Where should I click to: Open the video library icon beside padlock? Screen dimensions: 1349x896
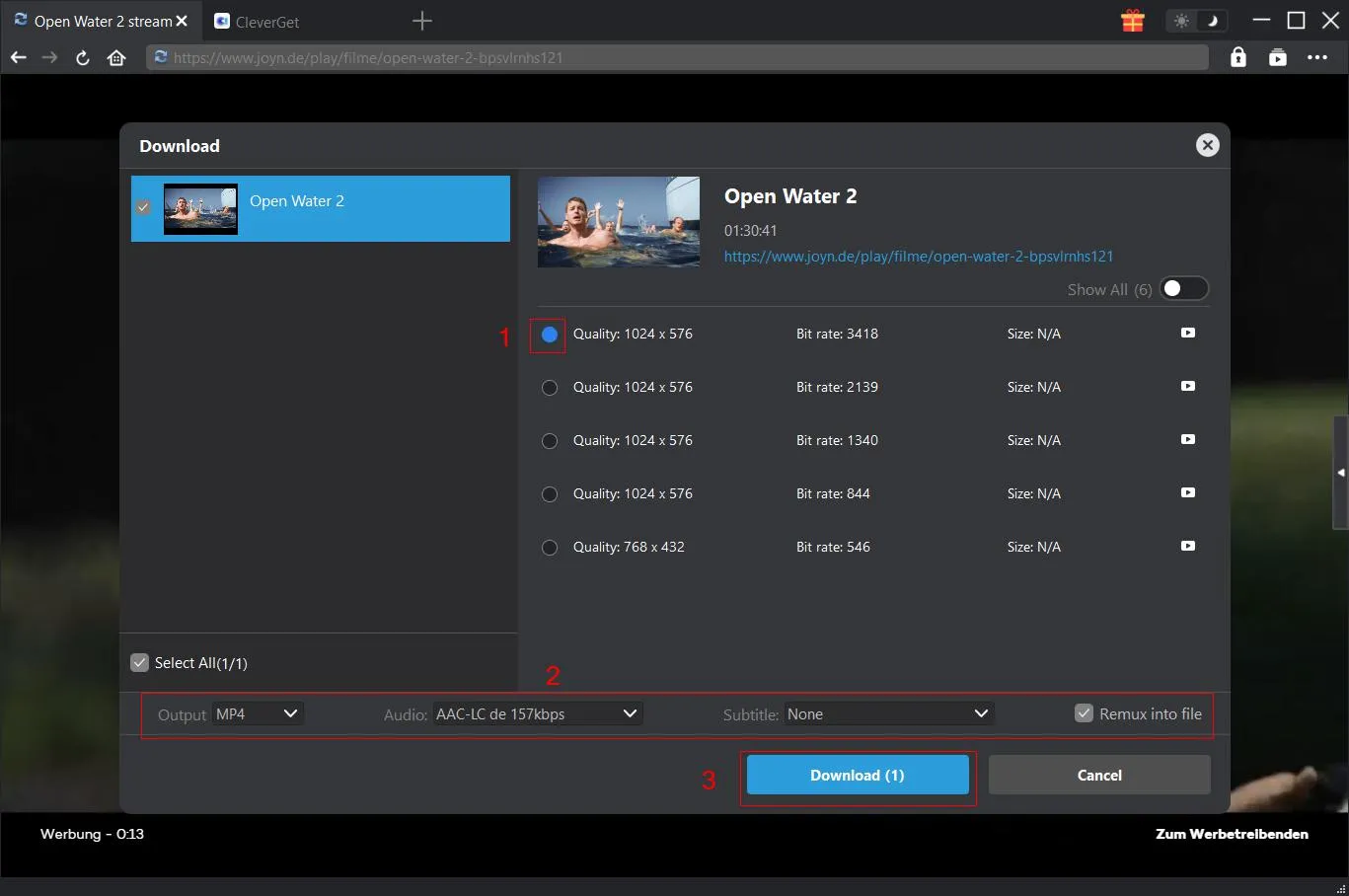tap(1277, 57)
